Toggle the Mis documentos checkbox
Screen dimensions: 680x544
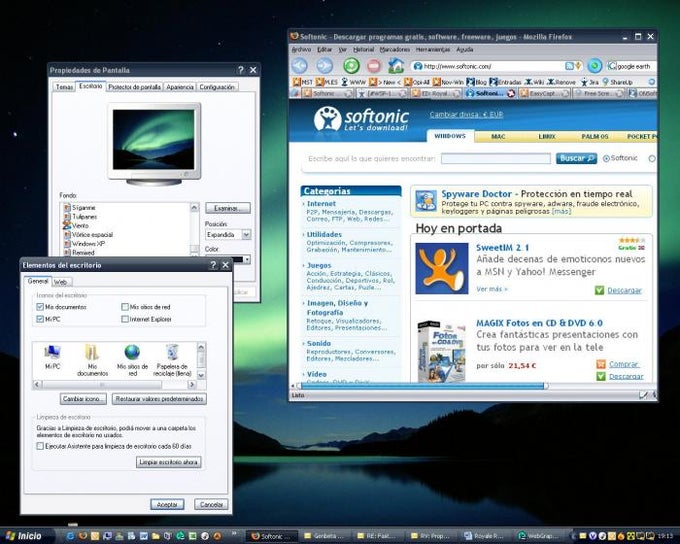[40, 307]
